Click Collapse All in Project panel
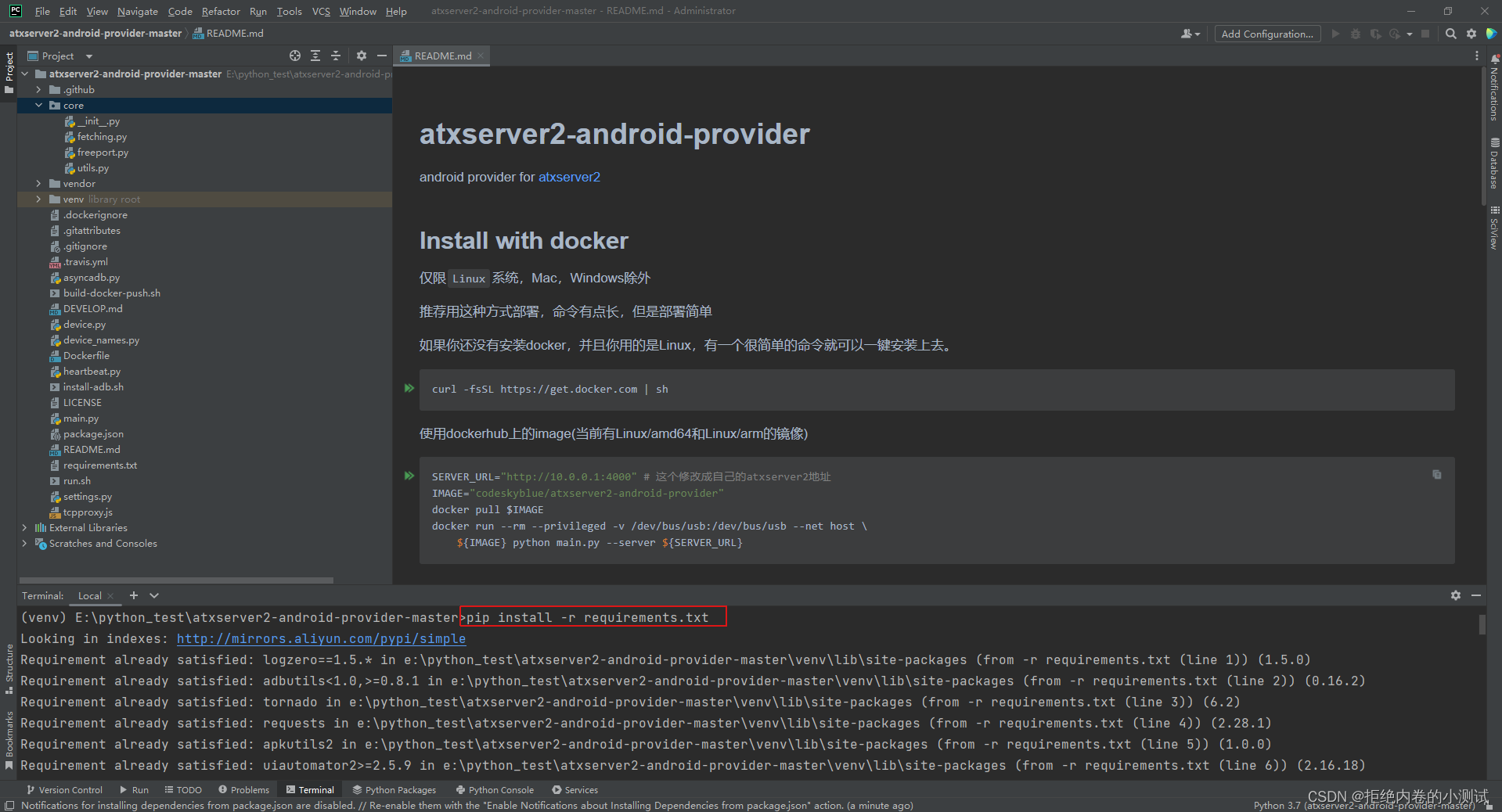 click(336, 56)
